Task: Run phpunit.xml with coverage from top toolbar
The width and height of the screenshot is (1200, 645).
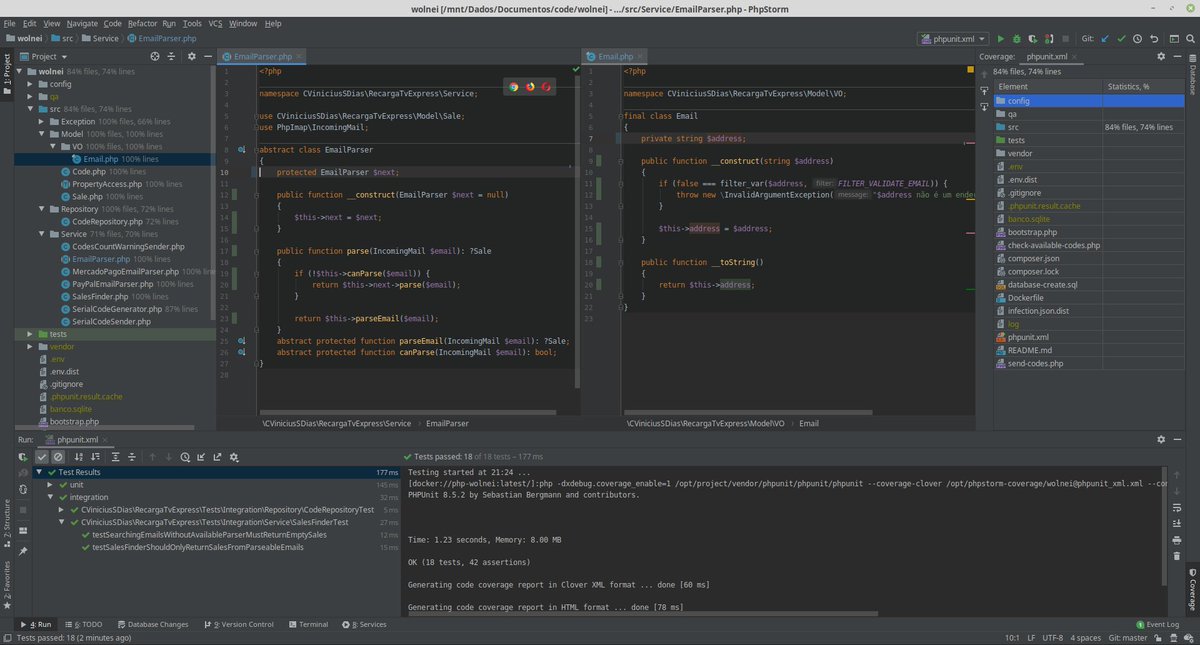Action: 1032,39
